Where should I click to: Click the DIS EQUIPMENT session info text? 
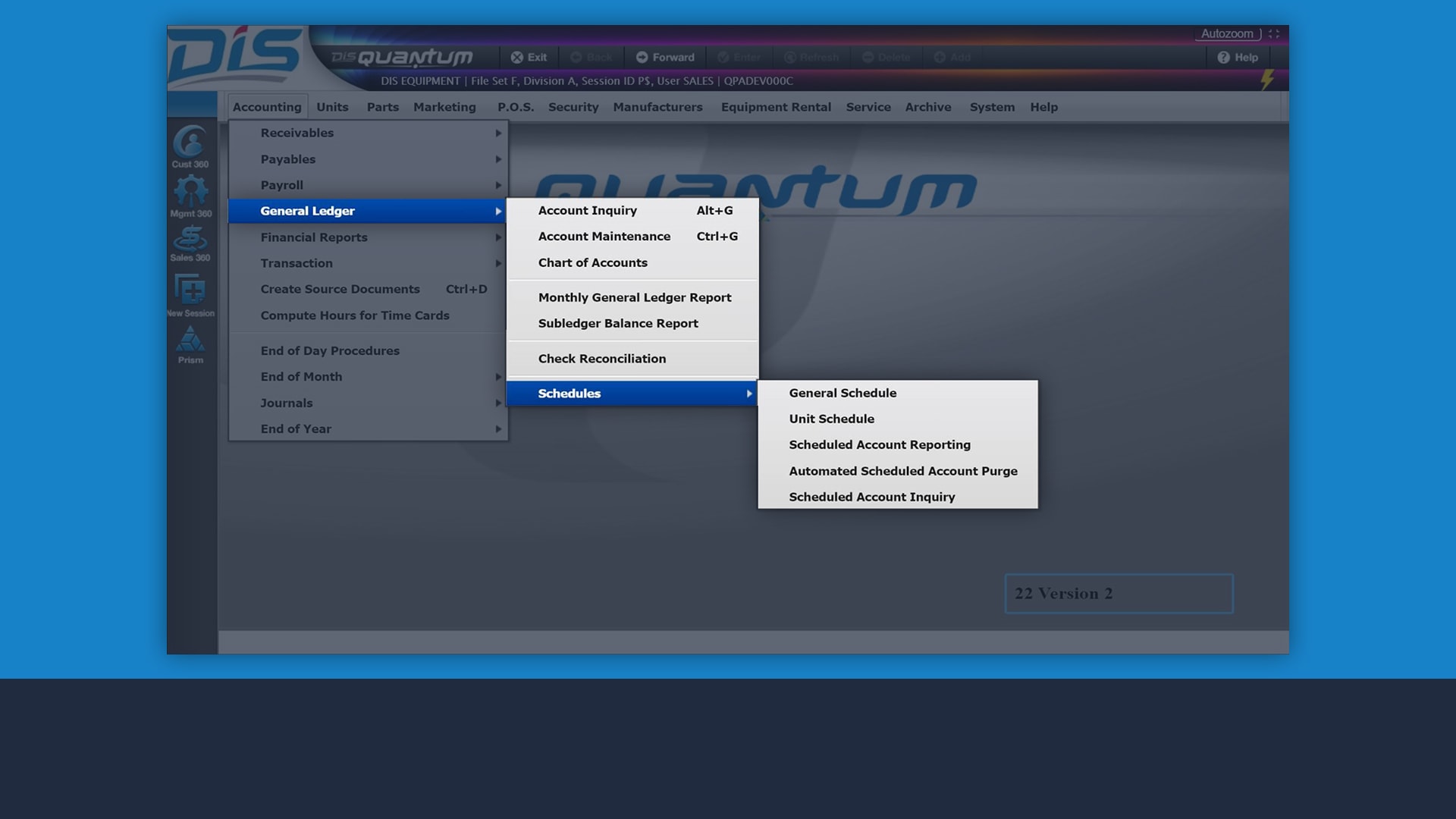586,81
